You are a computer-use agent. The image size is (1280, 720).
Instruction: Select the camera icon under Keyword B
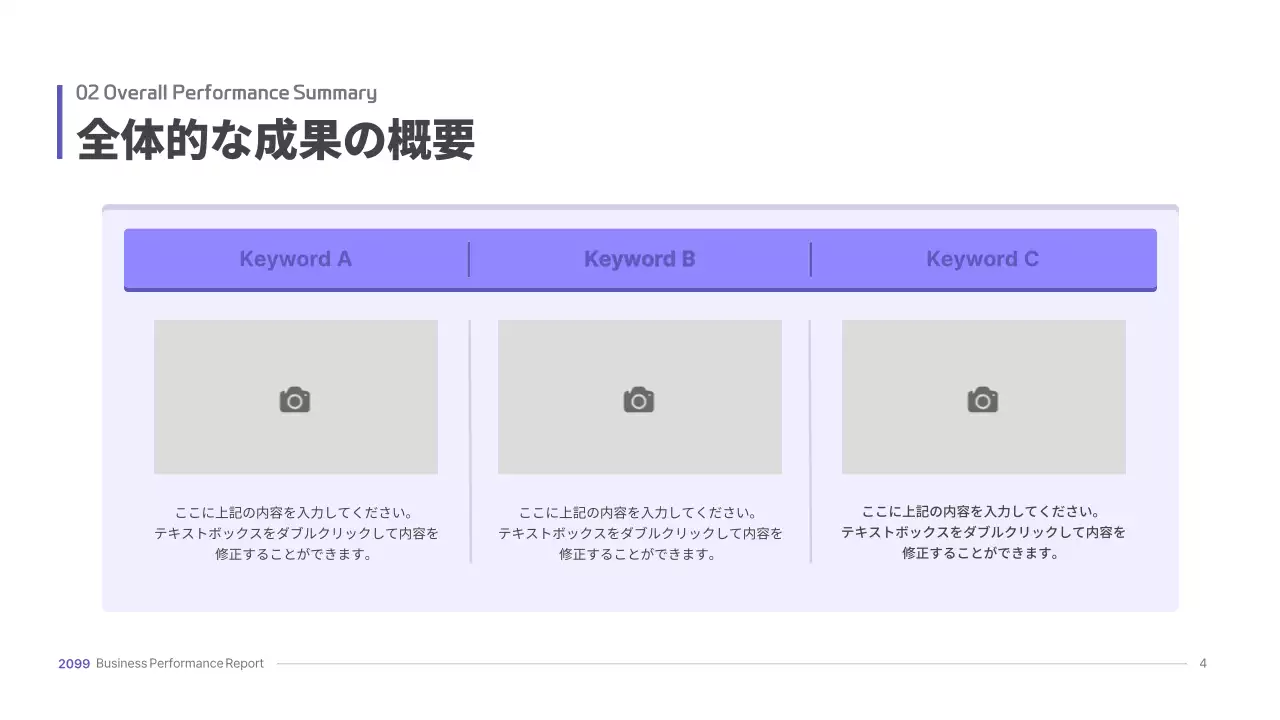coord(639,400)
